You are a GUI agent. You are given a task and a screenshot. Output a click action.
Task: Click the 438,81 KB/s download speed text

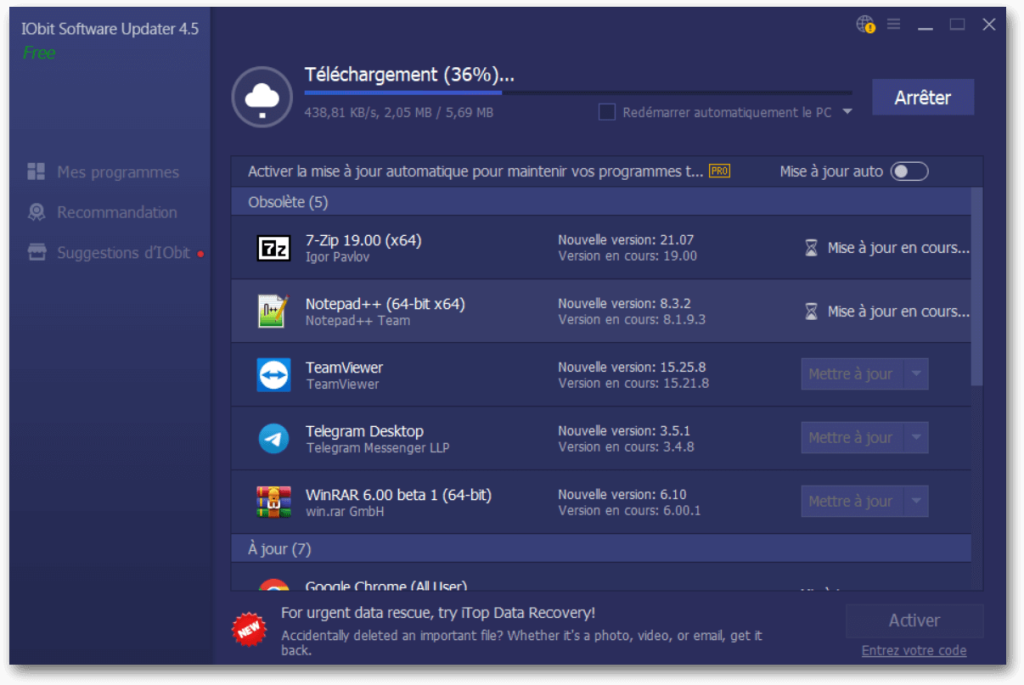pos(340,112)
